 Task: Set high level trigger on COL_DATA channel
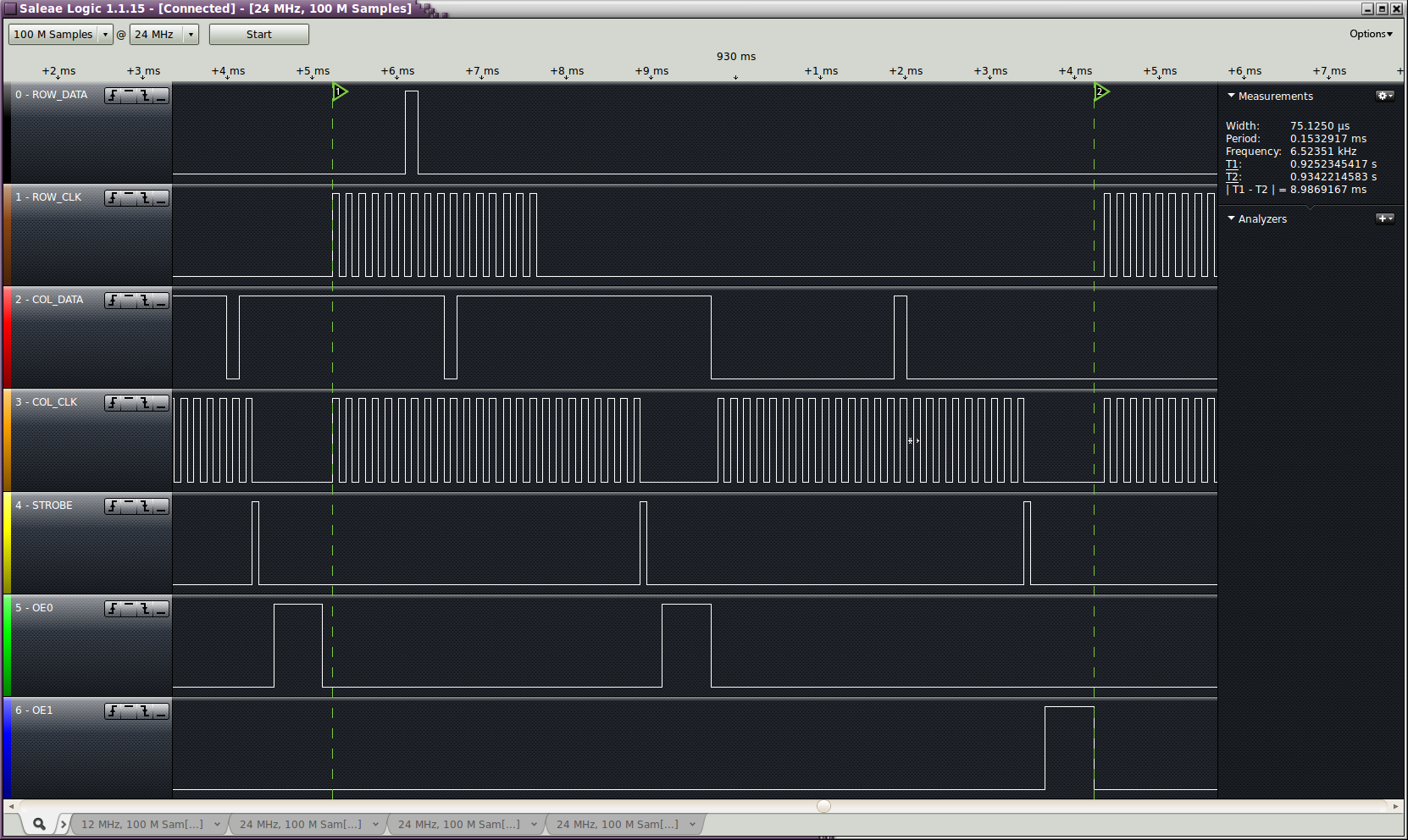(x=129, y=301)
